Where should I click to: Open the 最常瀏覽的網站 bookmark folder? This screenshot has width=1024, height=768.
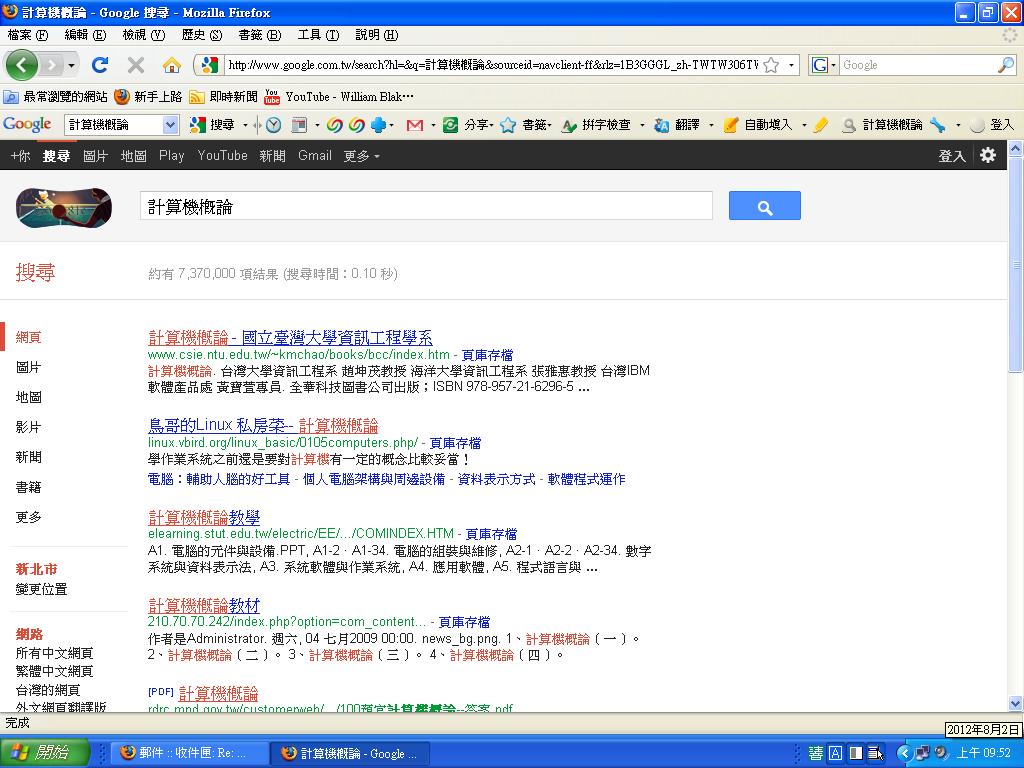(56, 97)
